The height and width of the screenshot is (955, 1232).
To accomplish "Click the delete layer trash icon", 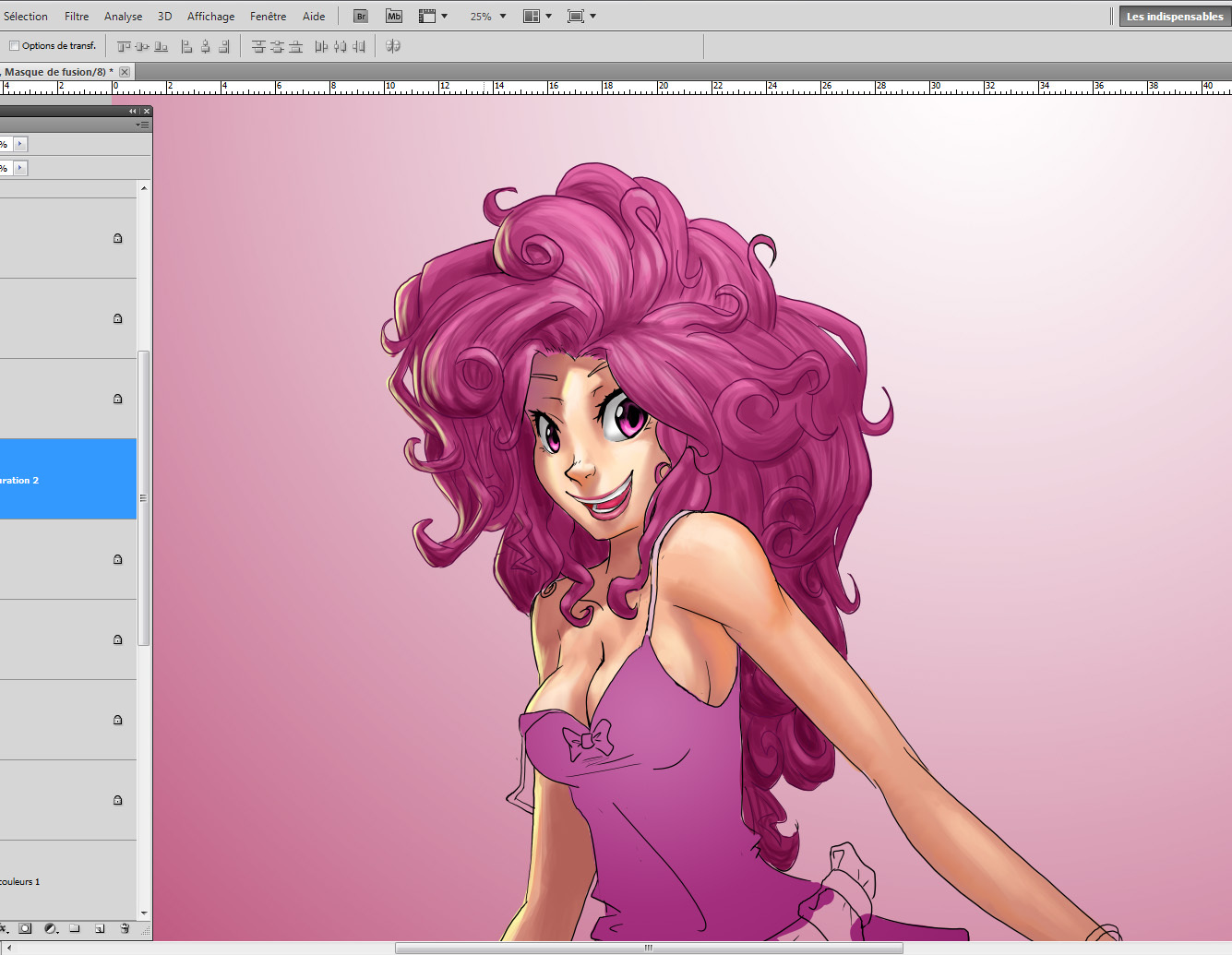I will 125,929.
